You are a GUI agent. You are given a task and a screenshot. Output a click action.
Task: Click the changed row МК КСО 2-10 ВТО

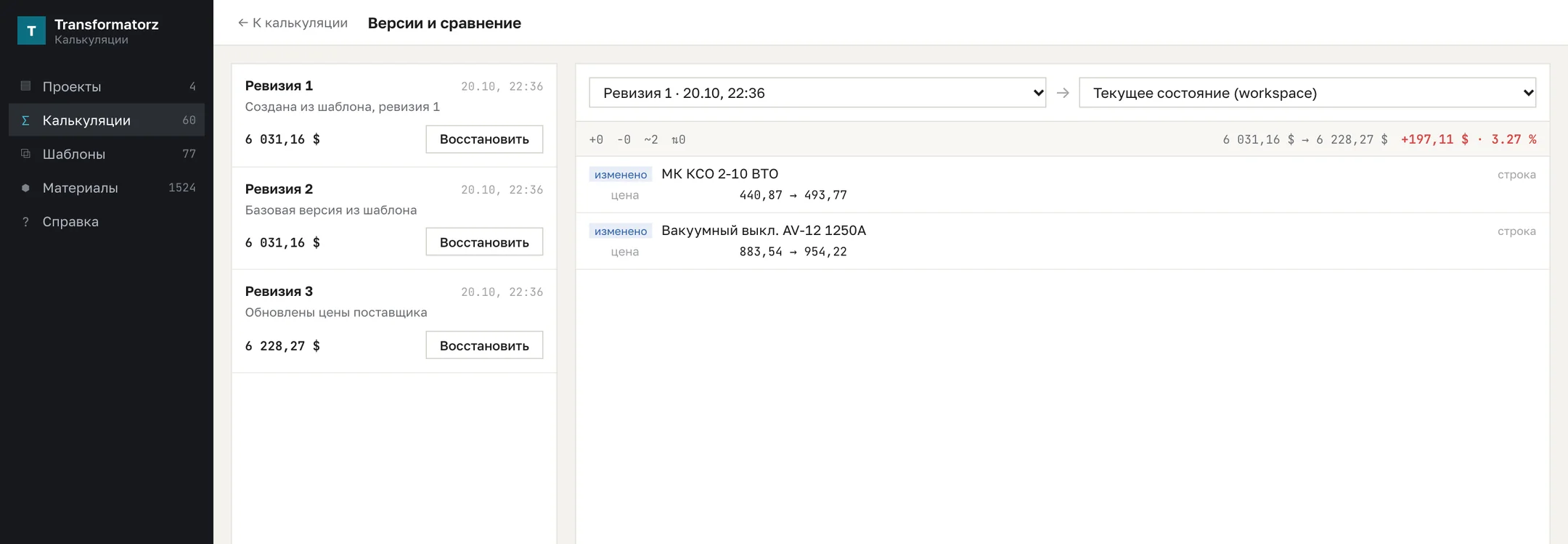tap(1062, 184)
